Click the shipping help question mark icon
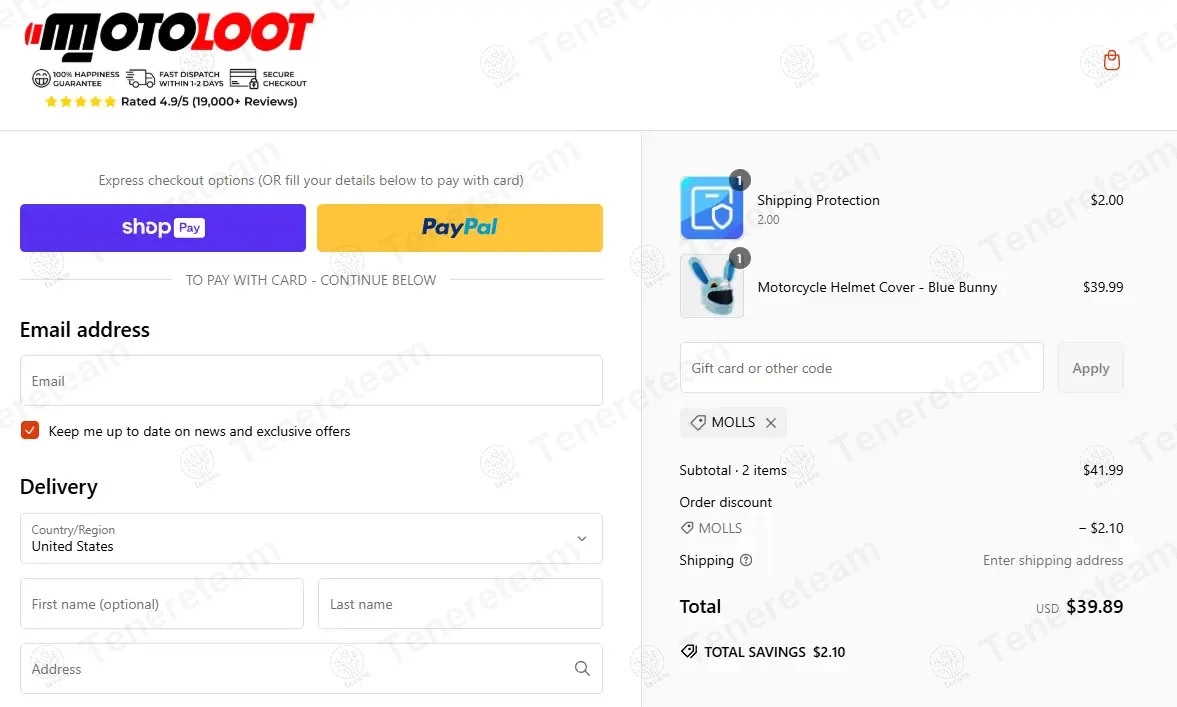Viewport: 1177px width, 707px height. coord(745,560)
